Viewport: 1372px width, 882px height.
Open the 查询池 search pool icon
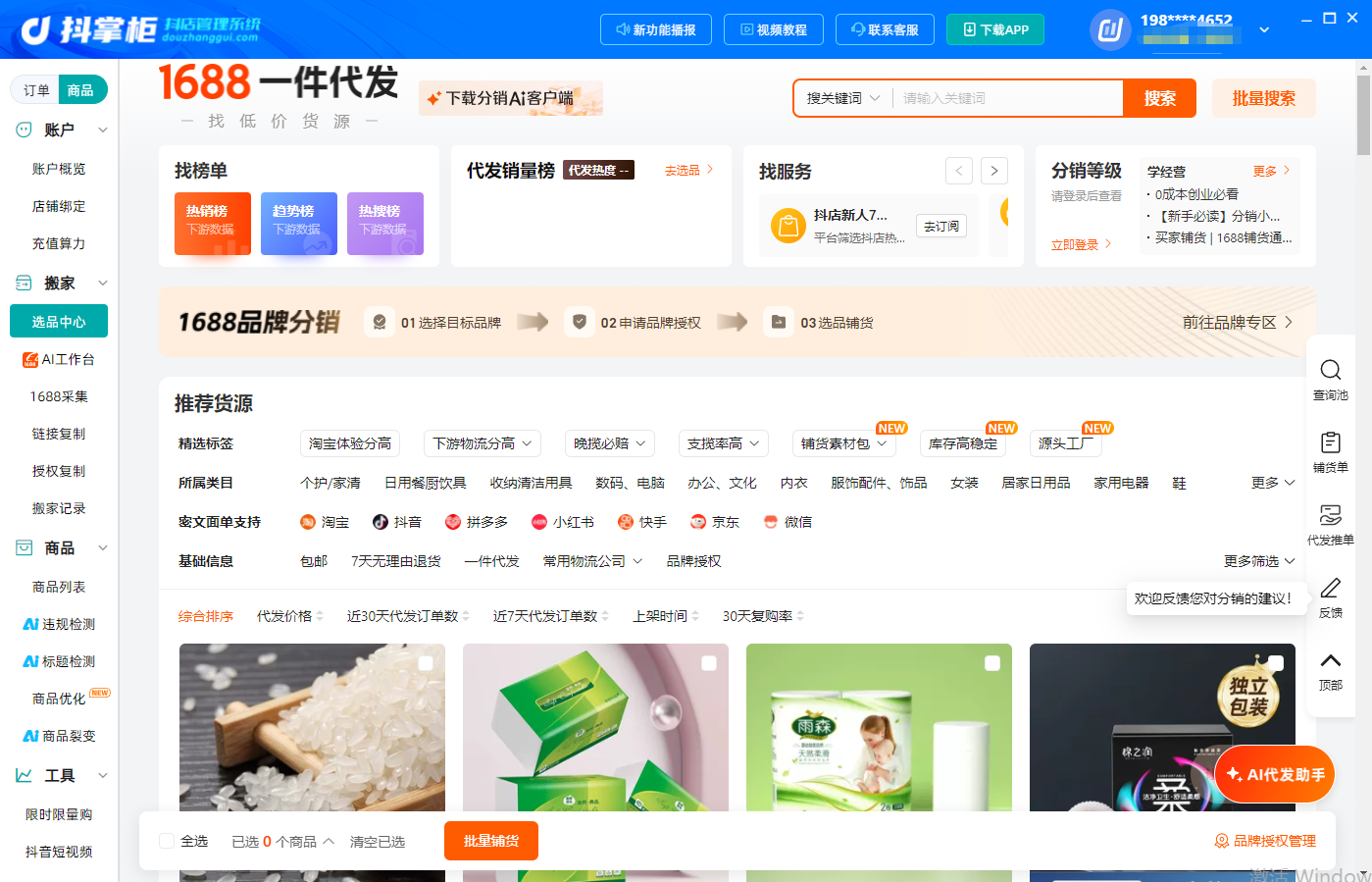click(1331, 370)
